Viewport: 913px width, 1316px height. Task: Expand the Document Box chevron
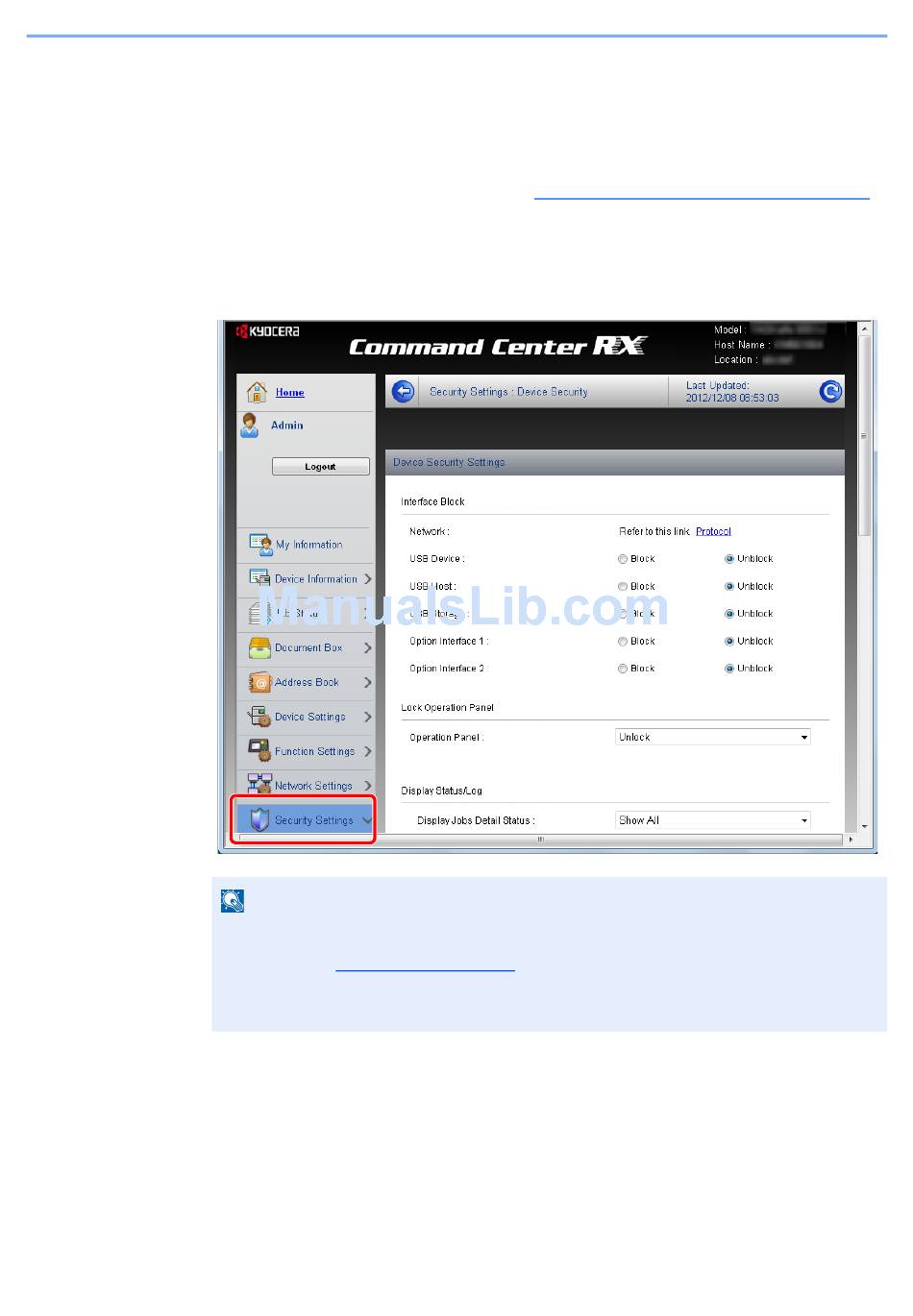[x=367, y=648]
